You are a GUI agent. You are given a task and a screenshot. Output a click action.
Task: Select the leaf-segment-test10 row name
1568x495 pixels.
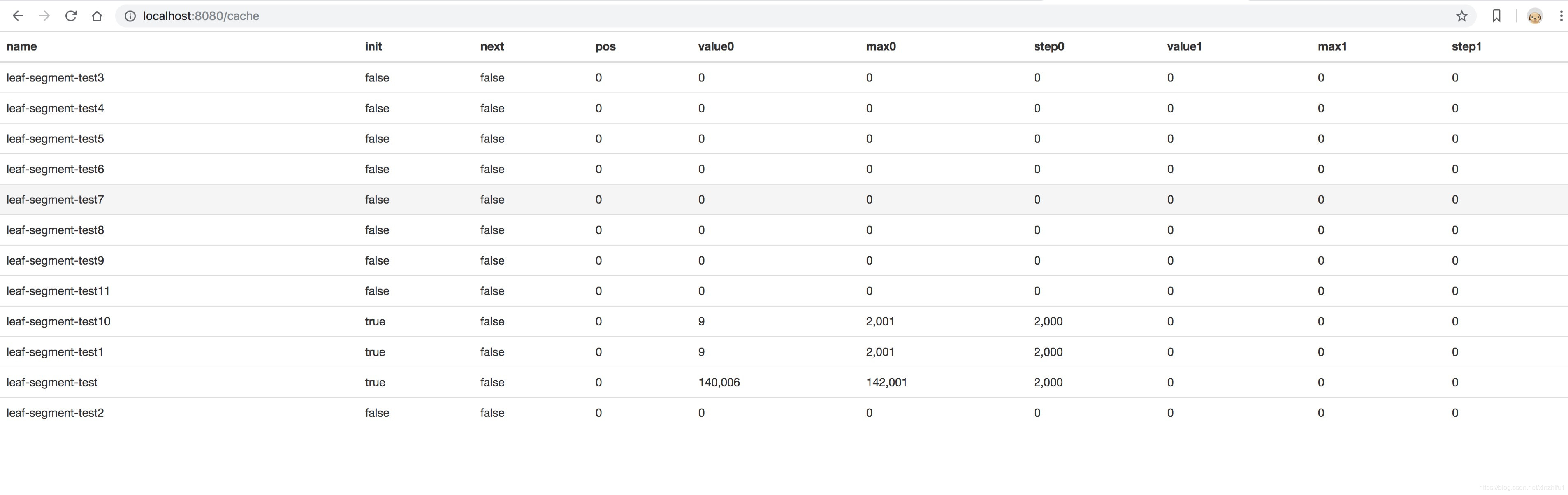pyautogui.click(x=58, y=321)
